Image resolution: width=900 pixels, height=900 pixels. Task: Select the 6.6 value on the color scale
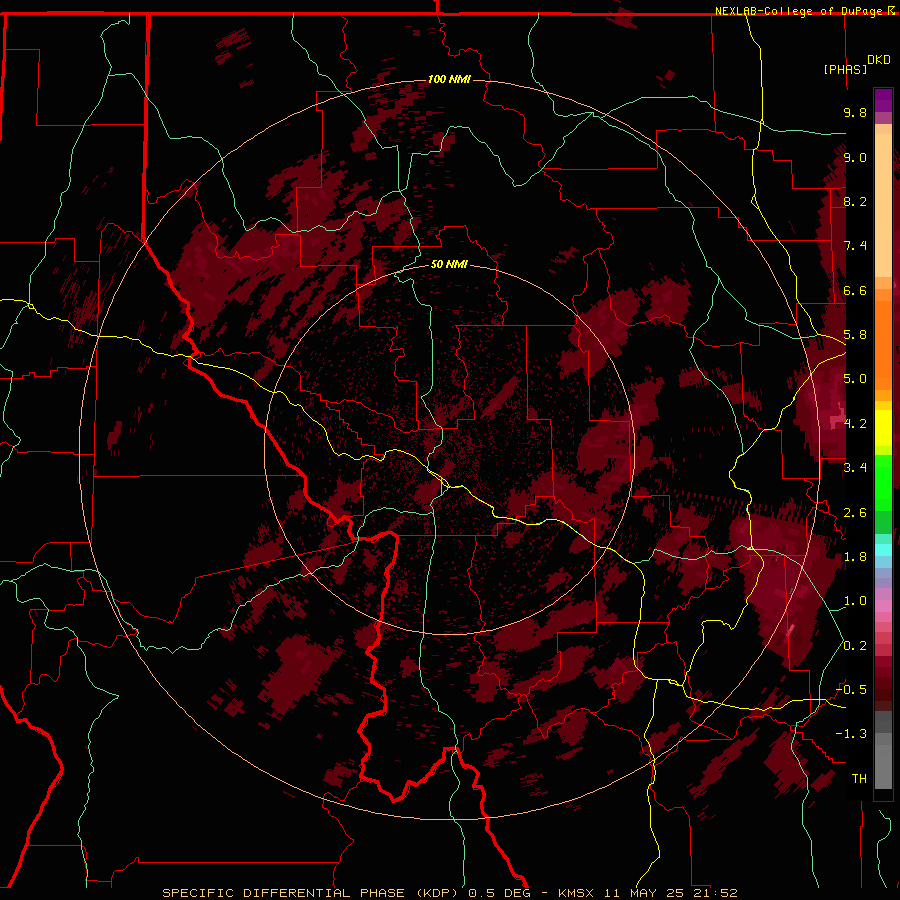[x=855, y=290]
